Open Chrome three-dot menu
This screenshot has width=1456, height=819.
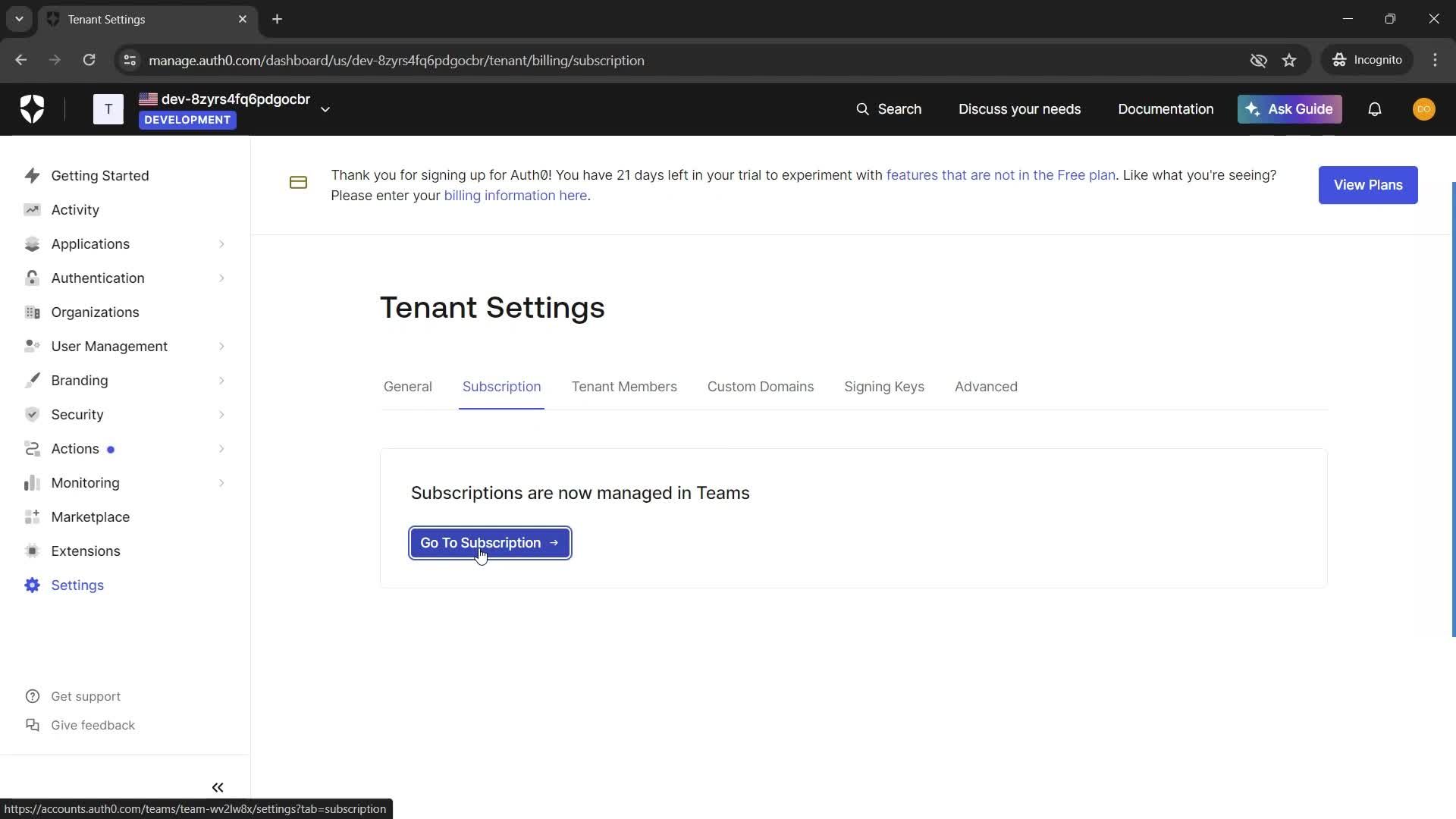(1435, 60)
